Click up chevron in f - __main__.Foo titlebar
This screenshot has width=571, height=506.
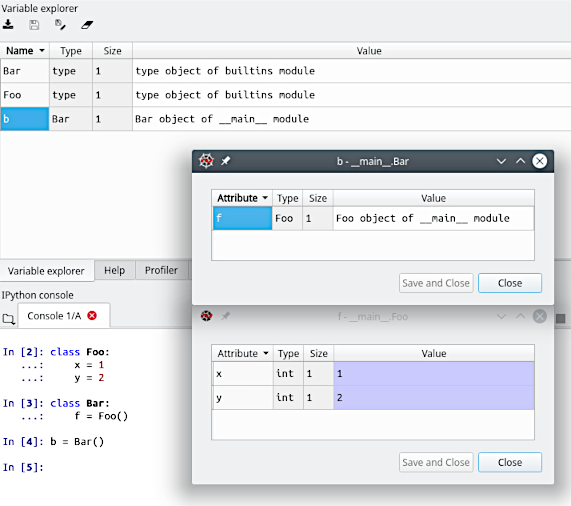[521, 316]
